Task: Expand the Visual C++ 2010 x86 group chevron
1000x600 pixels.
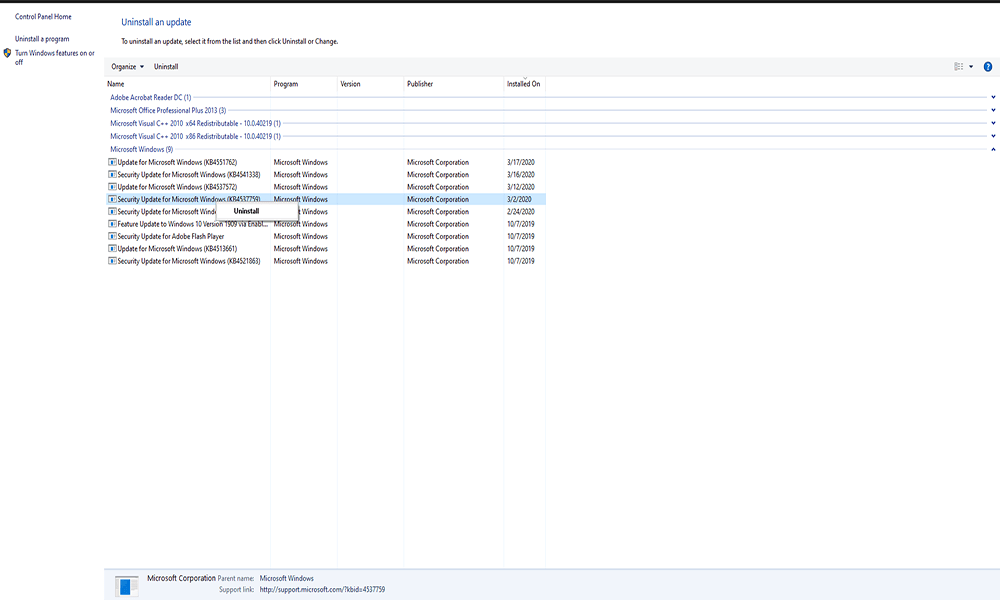Action: 993,136
